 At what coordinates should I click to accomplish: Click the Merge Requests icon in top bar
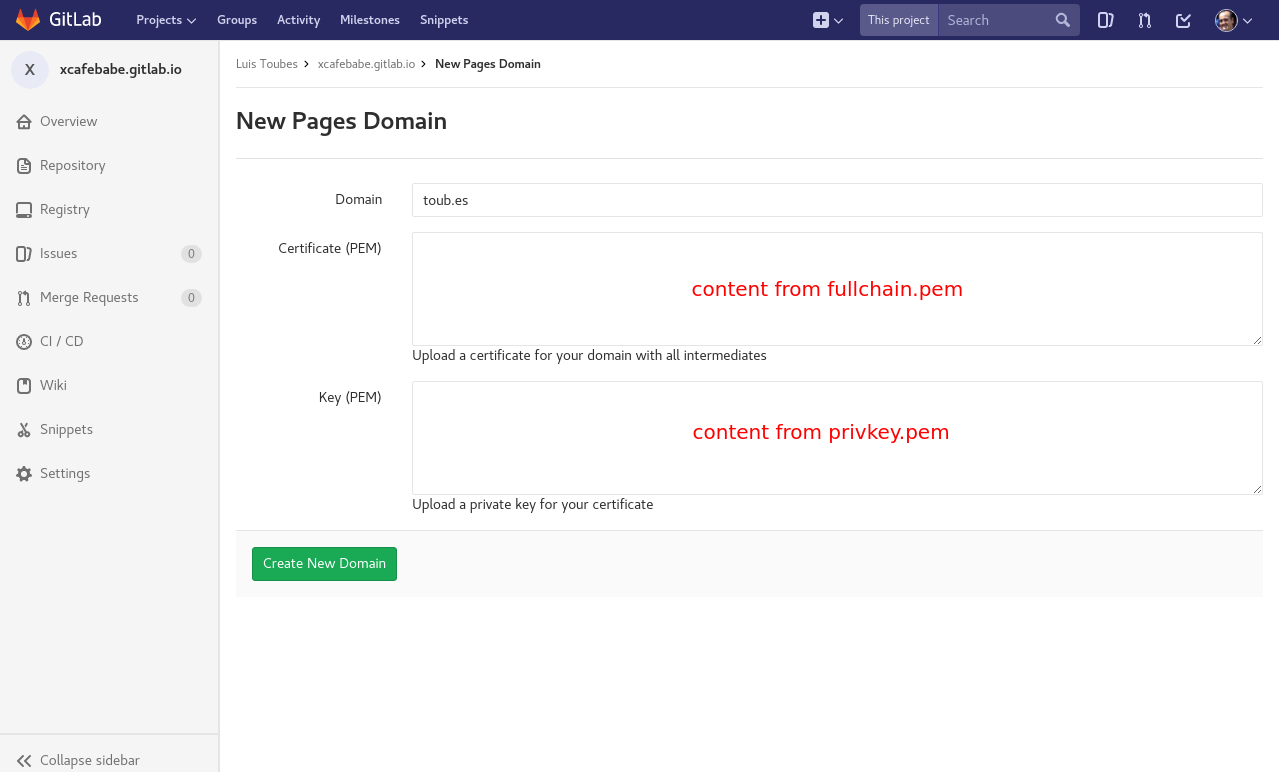[x=1144, y=19]
